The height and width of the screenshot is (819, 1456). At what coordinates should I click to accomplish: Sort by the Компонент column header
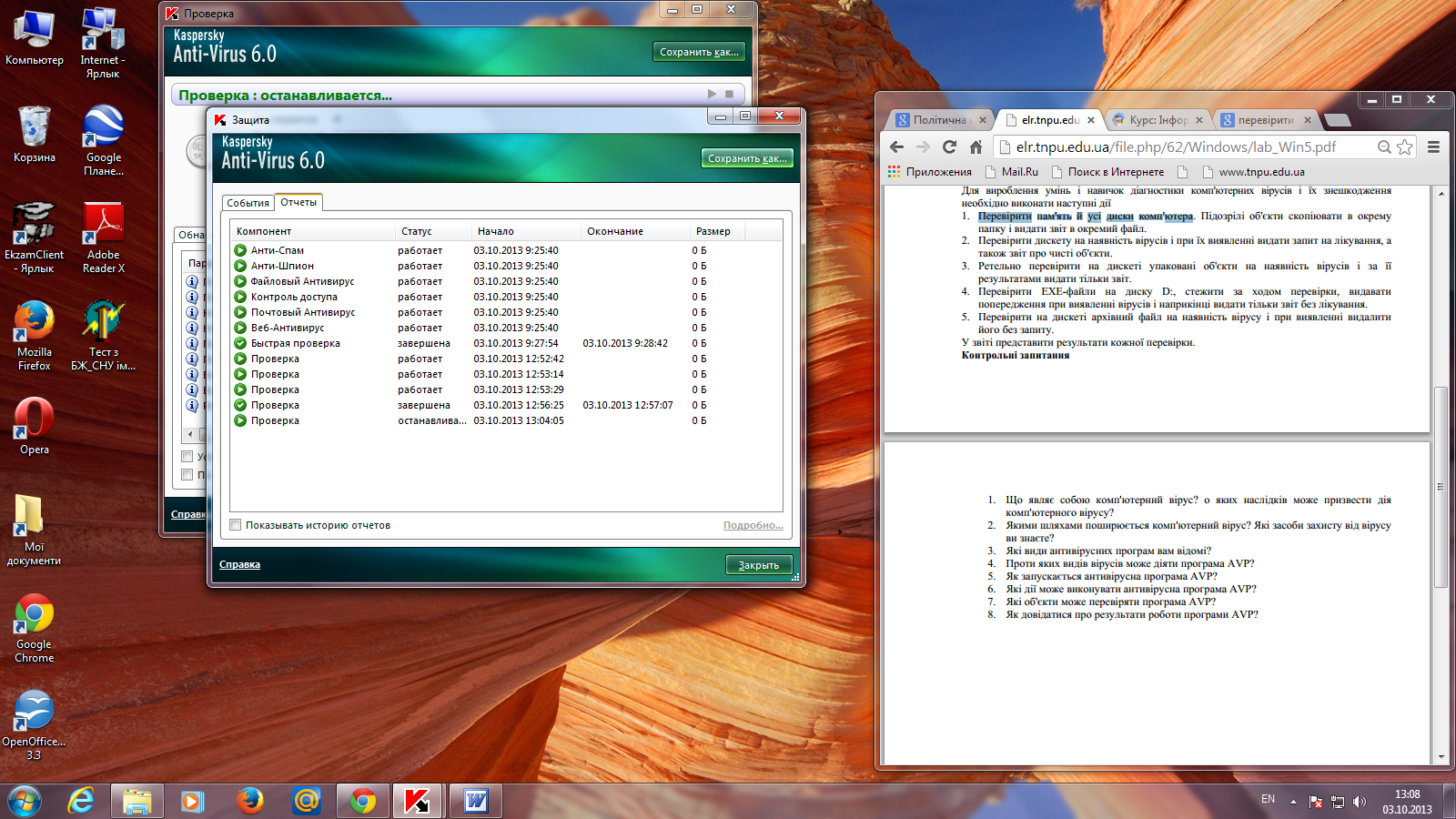pos(312,231)
